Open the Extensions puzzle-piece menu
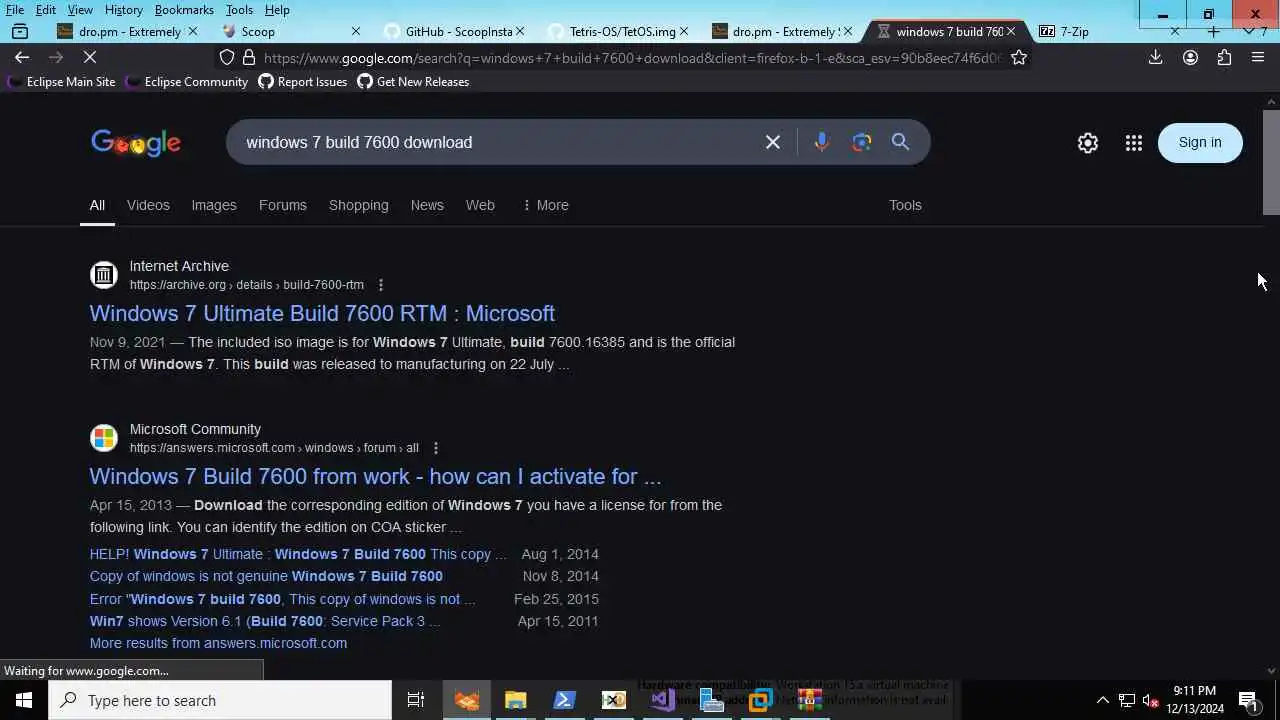This screenshot has height=720, width=1280. pos(1224,58)
